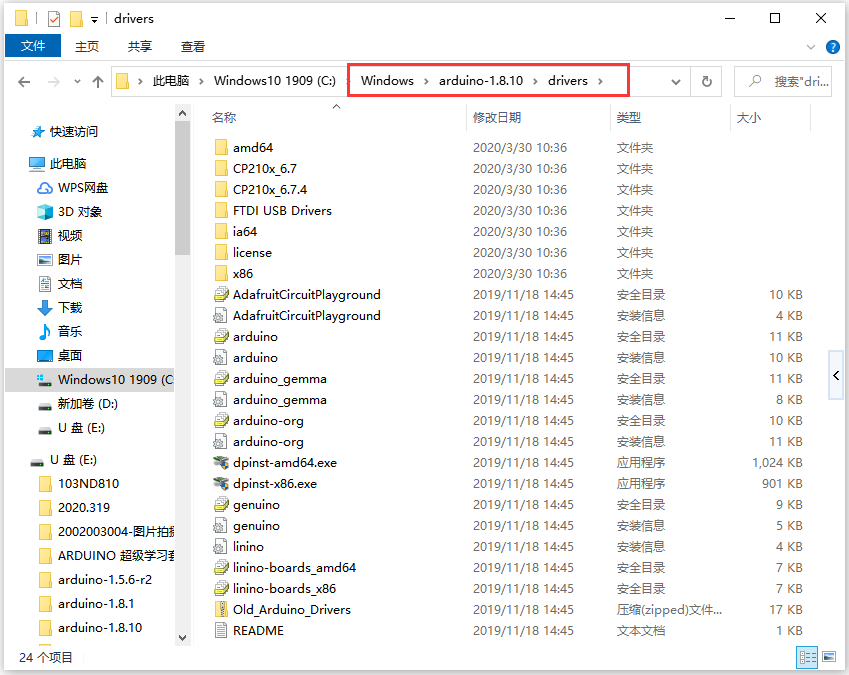This screenshot has height=675, width=849.
Task: Go back to previous folder
Action: (24, 82)
